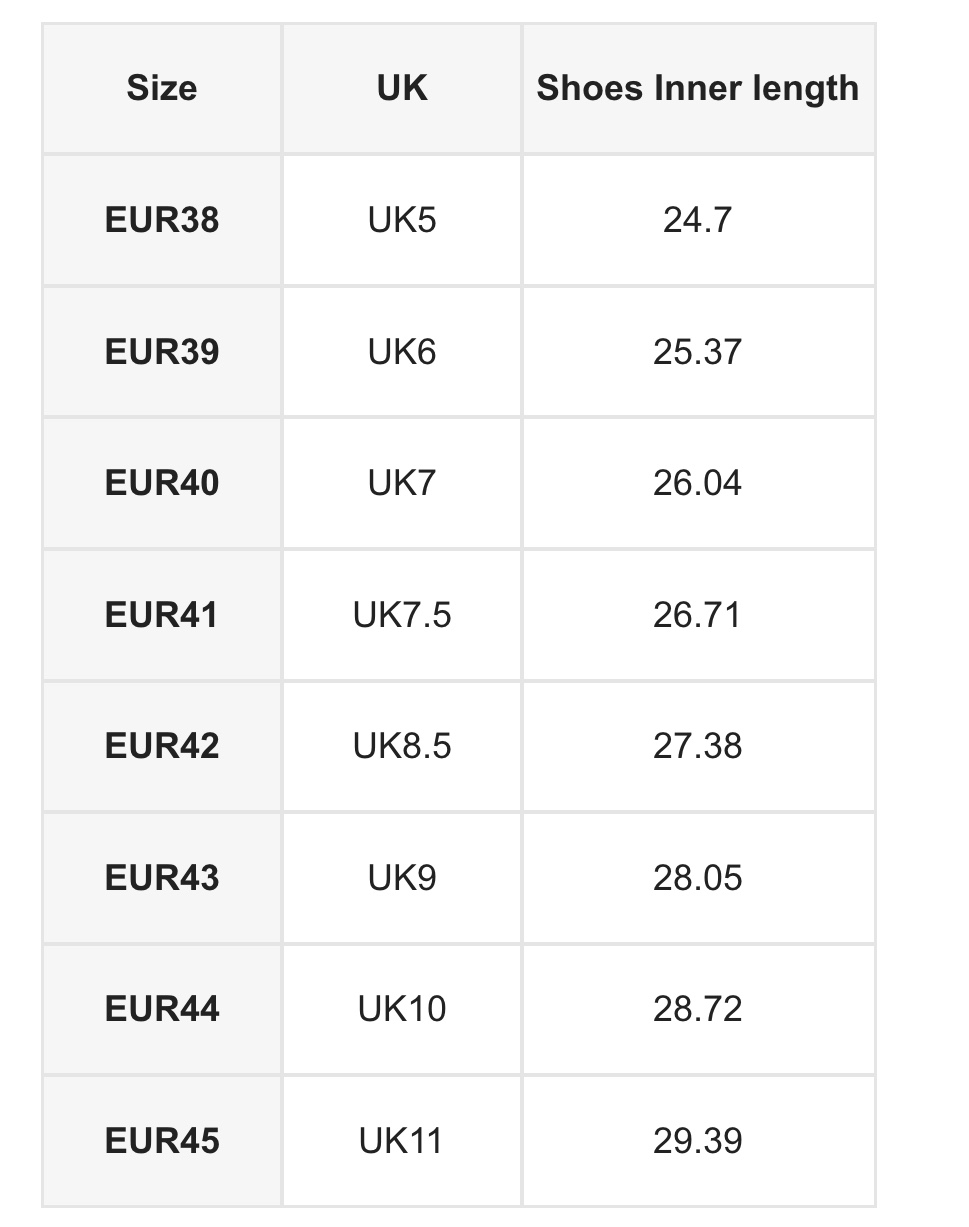Click the UK column header
The width and height of the screenshot is (969, 1227).
click(x=402, y=88)
